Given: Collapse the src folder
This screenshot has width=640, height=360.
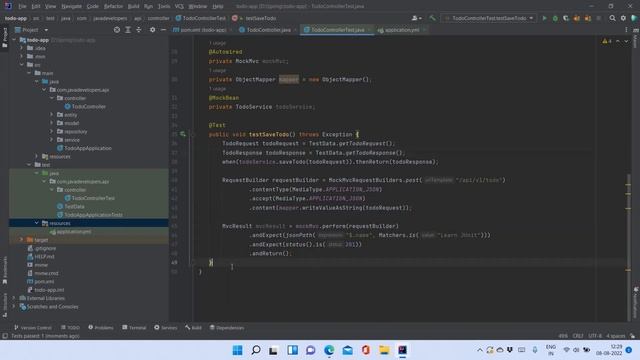Looking at the screenshot, I should point(22,65).
